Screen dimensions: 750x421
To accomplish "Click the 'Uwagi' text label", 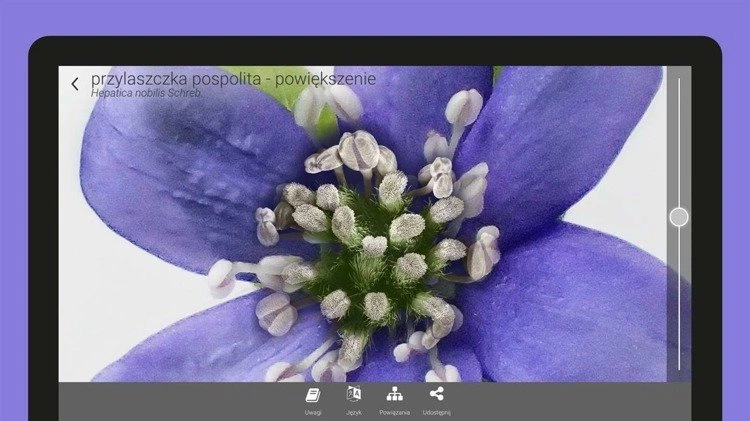I will click(313, 411).
